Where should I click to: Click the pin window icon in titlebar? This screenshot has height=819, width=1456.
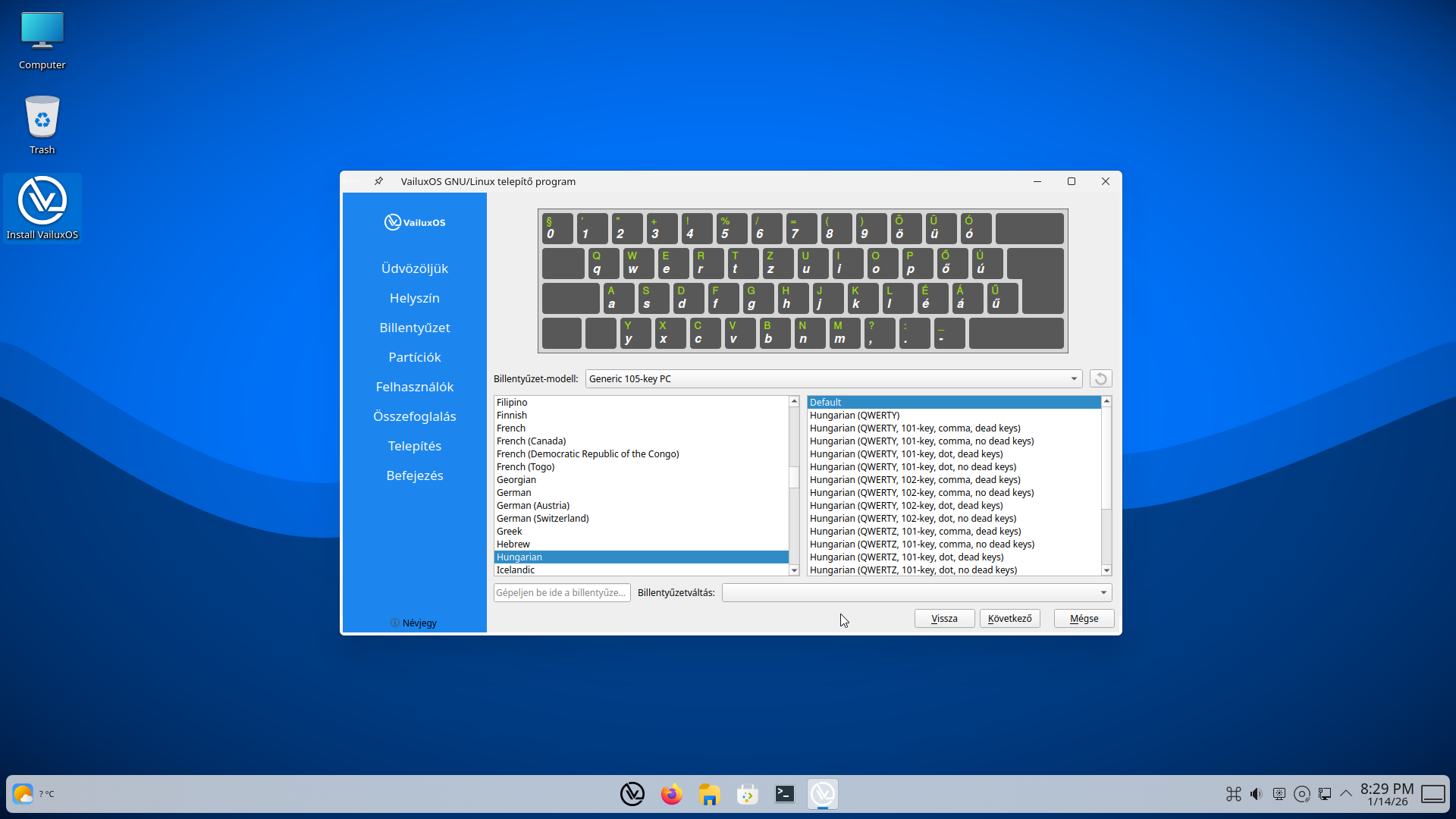pos(378,181)
